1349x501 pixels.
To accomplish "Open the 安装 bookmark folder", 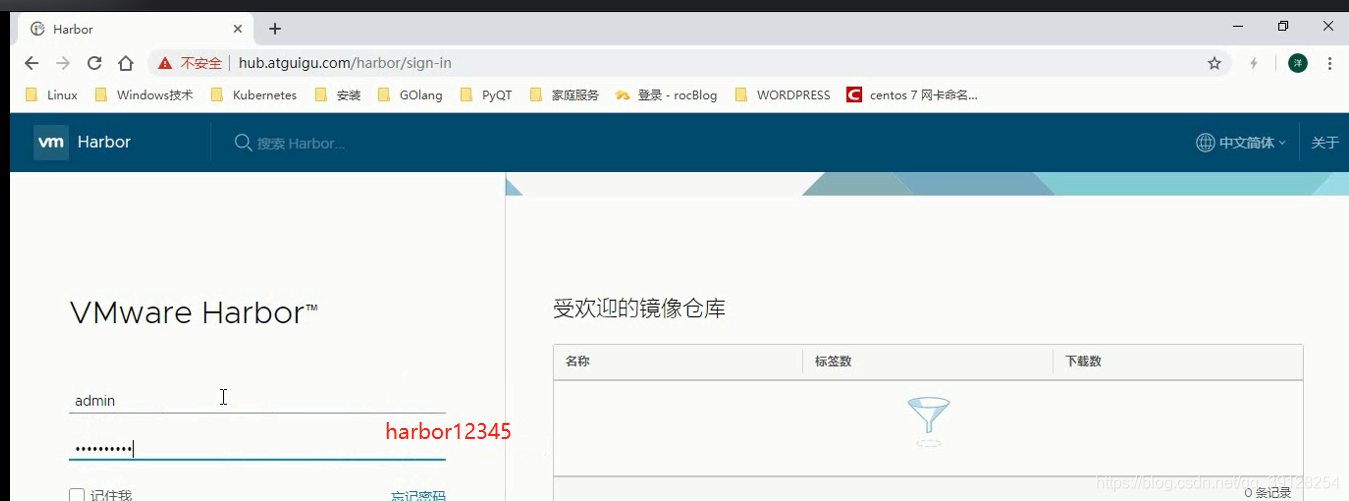I will tap(337, 95).
